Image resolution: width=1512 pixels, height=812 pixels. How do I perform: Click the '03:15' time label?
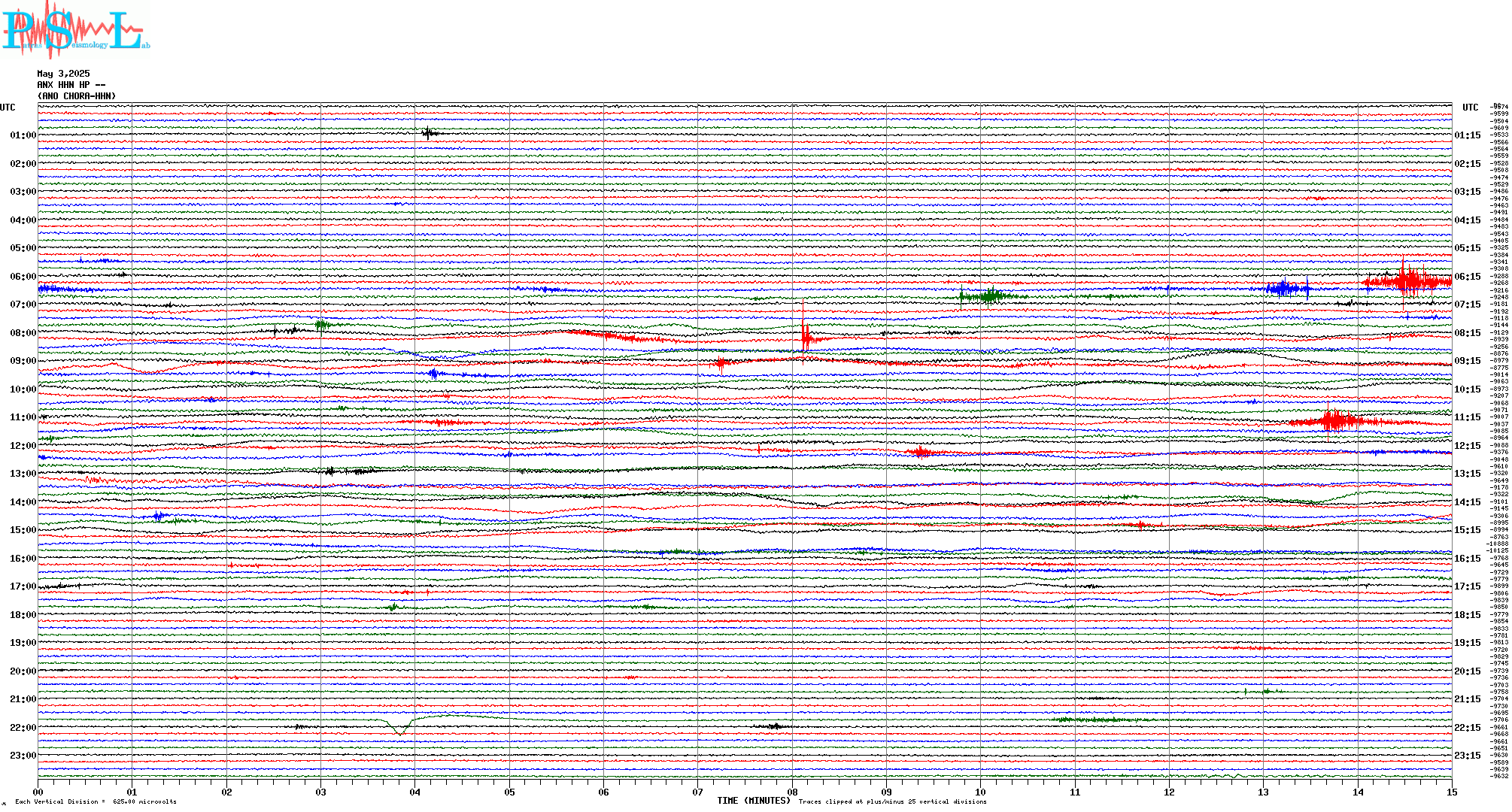coord(1468,192)
